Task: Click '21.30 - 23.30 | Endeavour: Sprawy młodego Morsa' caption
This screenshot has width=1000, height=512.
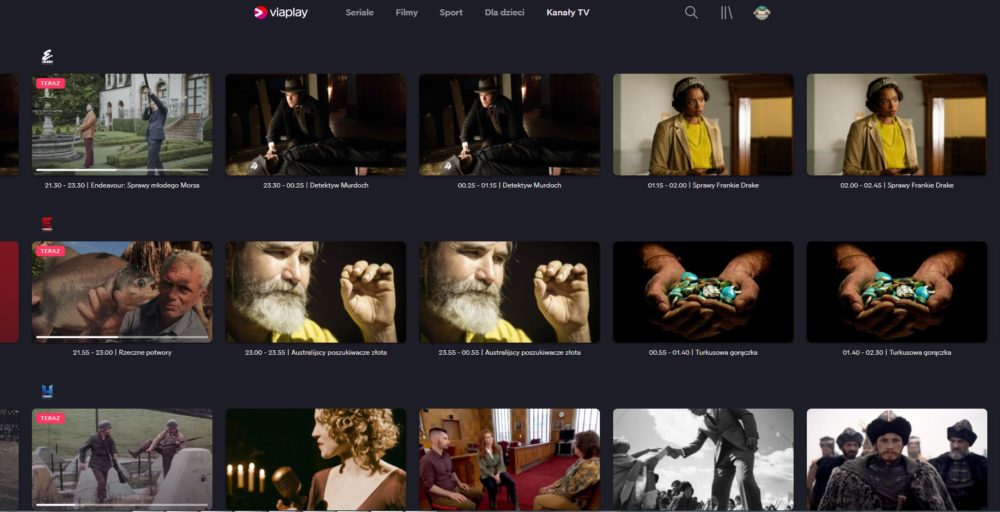Action: click(x=122, y=186)
